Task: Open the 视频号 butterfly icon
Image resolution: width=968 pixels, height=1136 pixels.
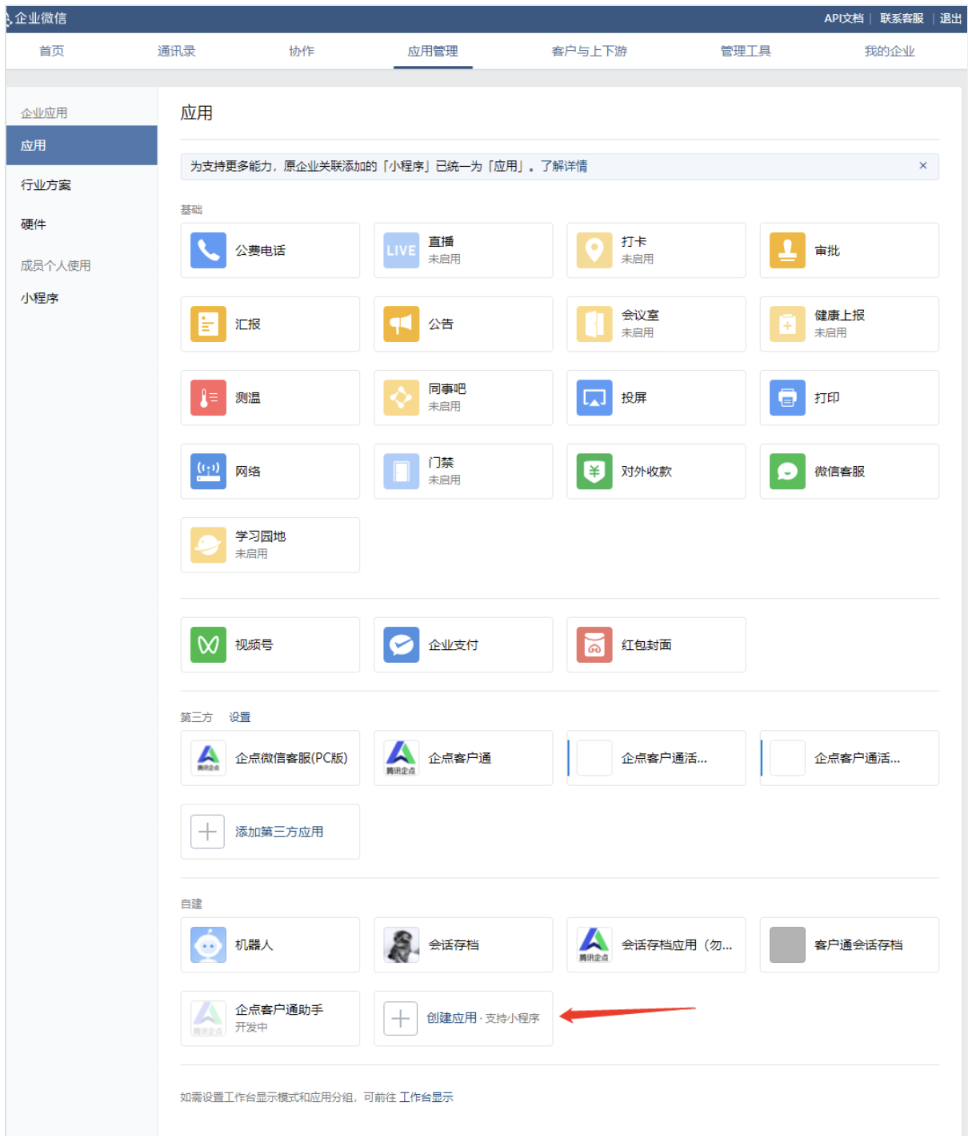Action: [208, 645]
